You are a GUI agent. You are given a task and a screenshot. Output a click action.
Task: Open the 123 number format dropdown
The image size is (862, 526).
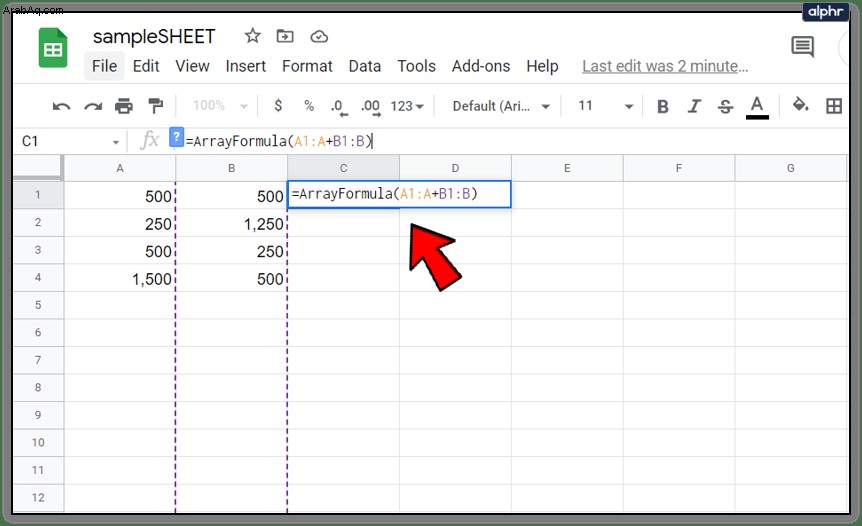[407, 106]
